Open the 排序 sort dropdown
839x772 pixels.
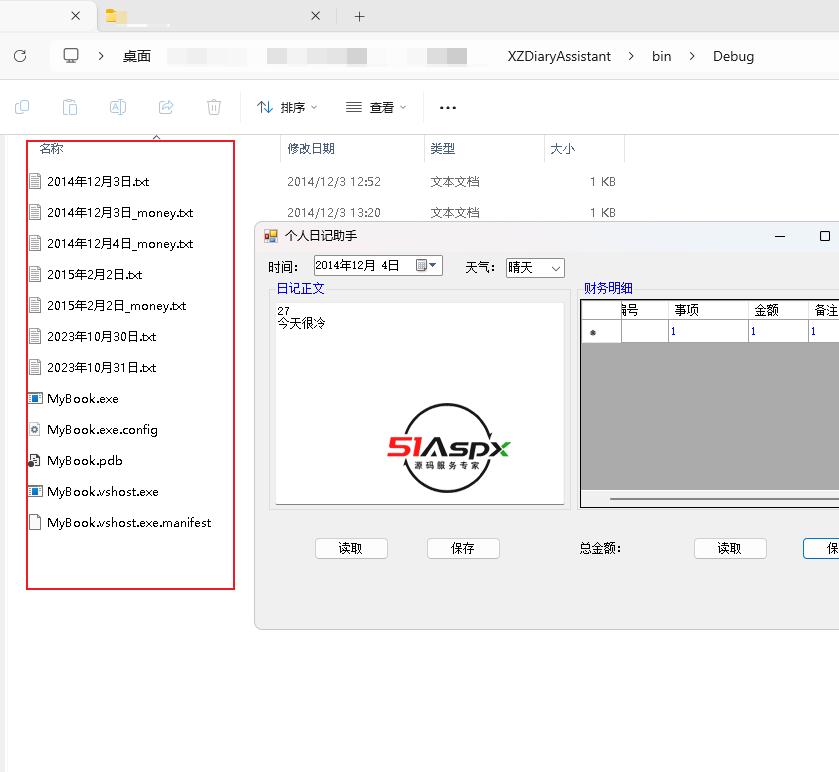pos(287,107)
